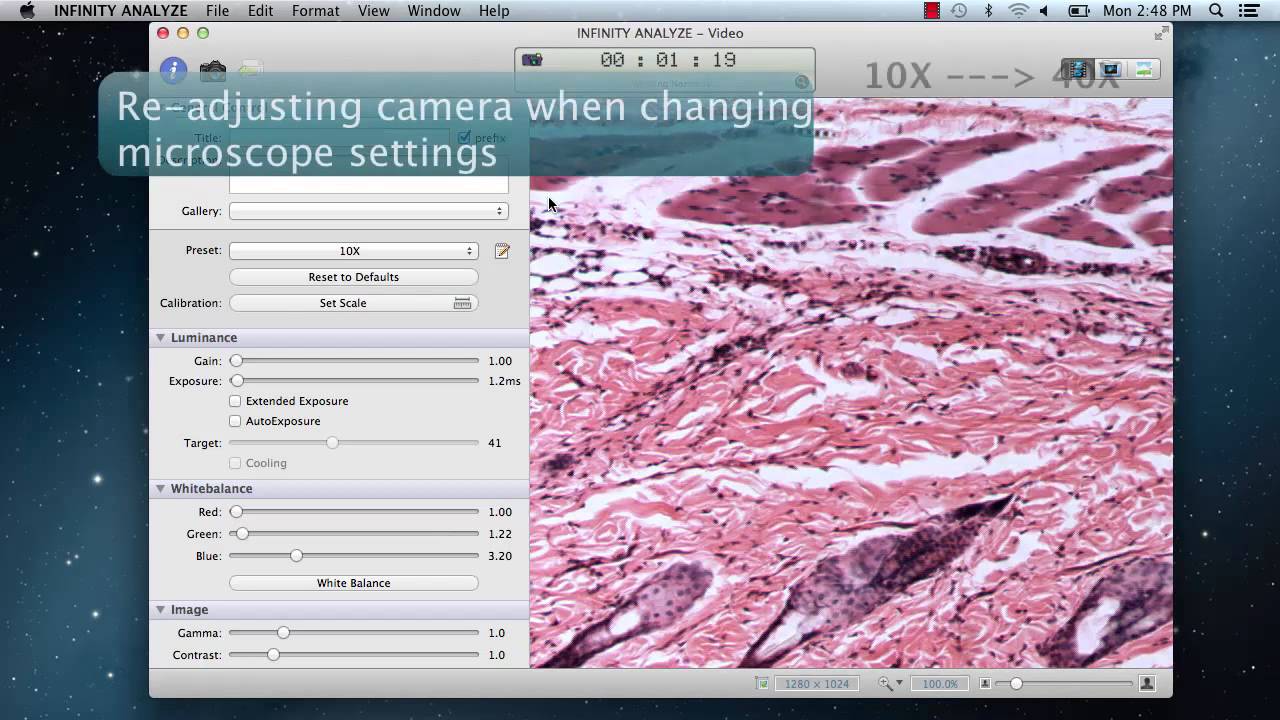Click the large person zoom-in icon

click(x=1147, y=683)
